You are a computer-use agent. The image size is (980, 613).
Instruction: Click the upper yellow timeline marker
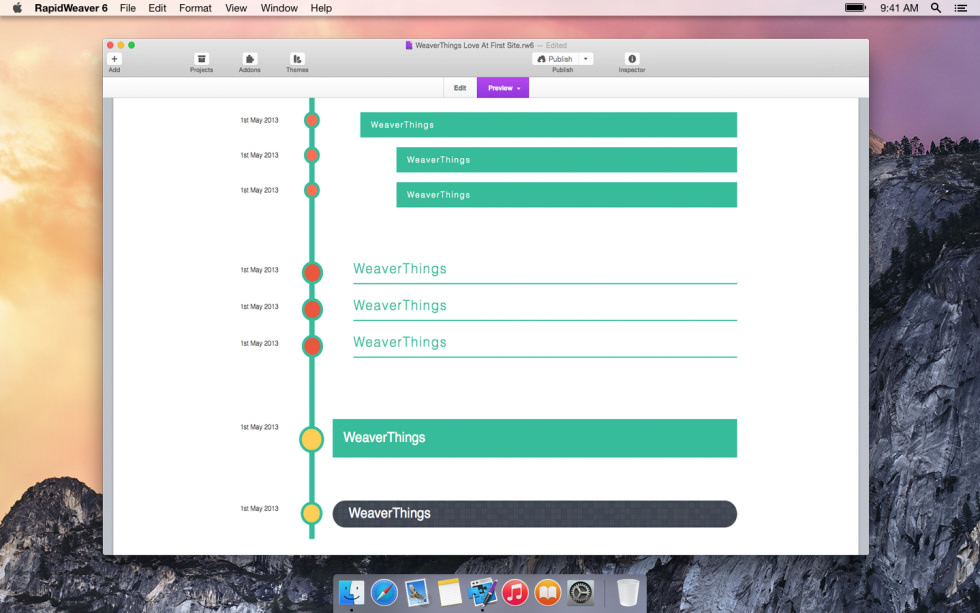(x=311, y=439)
